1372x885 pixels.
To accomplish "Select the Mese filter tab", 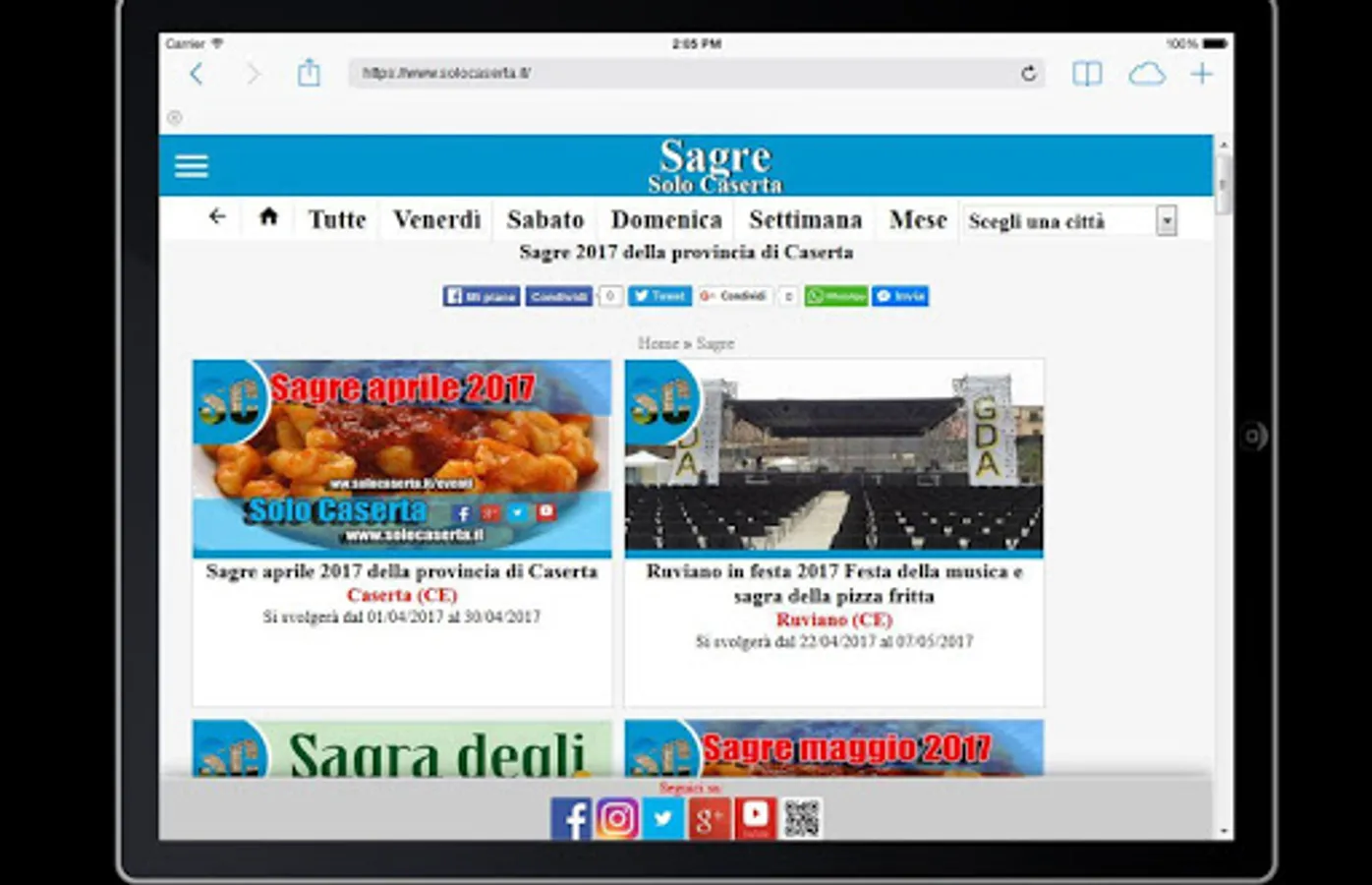I will 918,219.
